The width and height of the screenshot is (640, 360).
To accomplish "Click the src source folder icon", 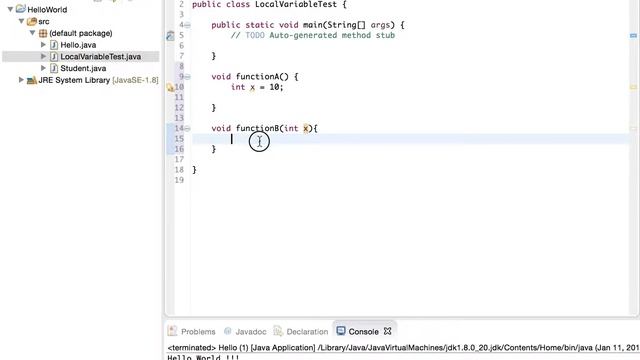I will point(32,21).
